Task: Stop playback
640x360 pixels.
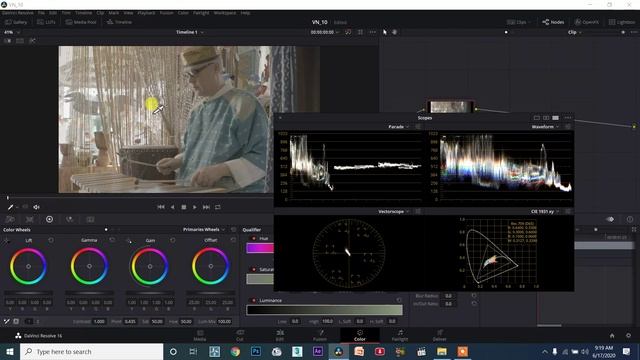Action: [184, 207]
